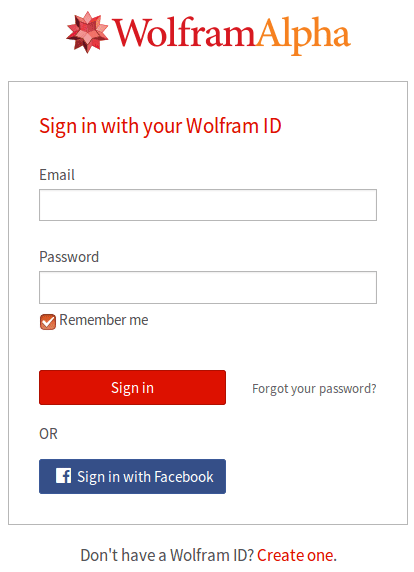Click the orange 'Alpha' part of logo
Image resolution: width=414 pixels, height=572 pixels.
point(303,36)
